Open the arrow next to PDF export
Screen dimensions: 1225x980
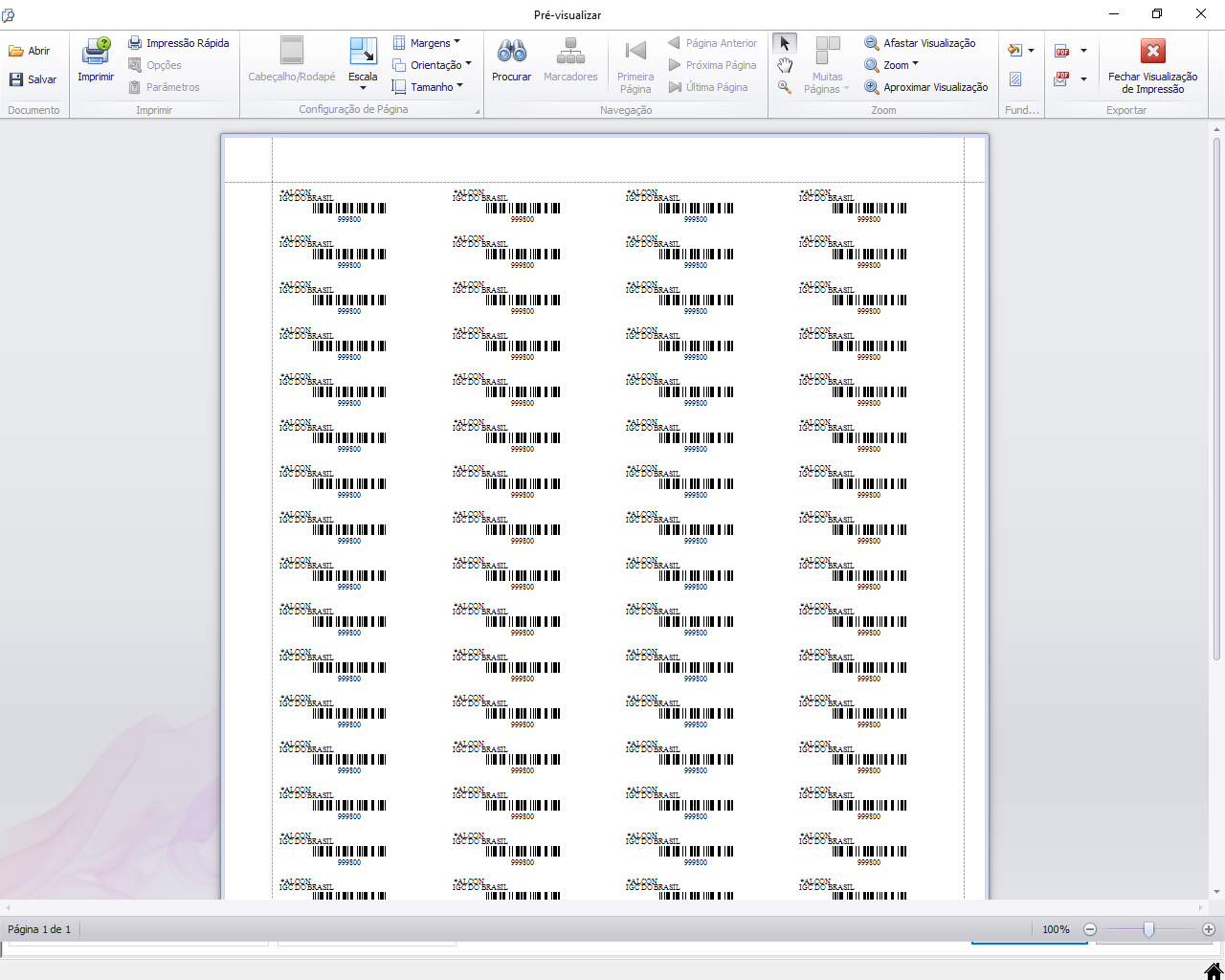click(1083, 51)
